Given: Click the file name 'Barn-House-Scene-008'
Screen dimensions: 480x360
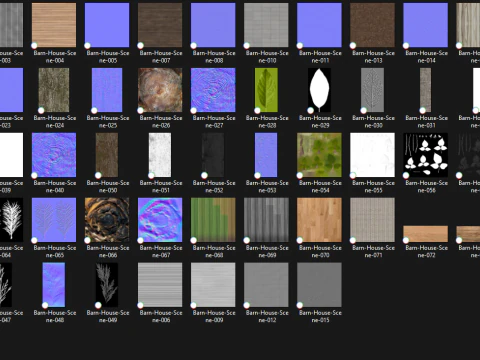Looking at the screenshot, I should tap(214, 57).
